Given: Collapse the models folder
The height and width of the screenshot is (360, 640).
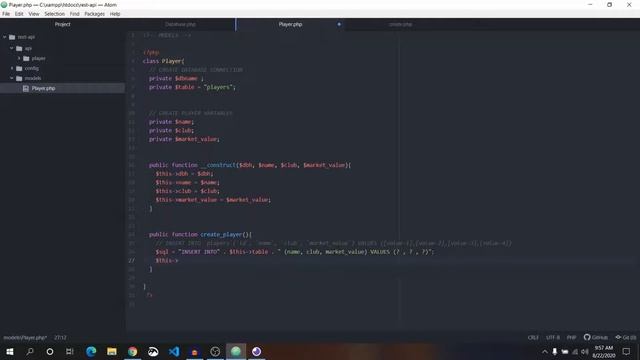Looking at the screenshot, I should [x=12, y=78].
